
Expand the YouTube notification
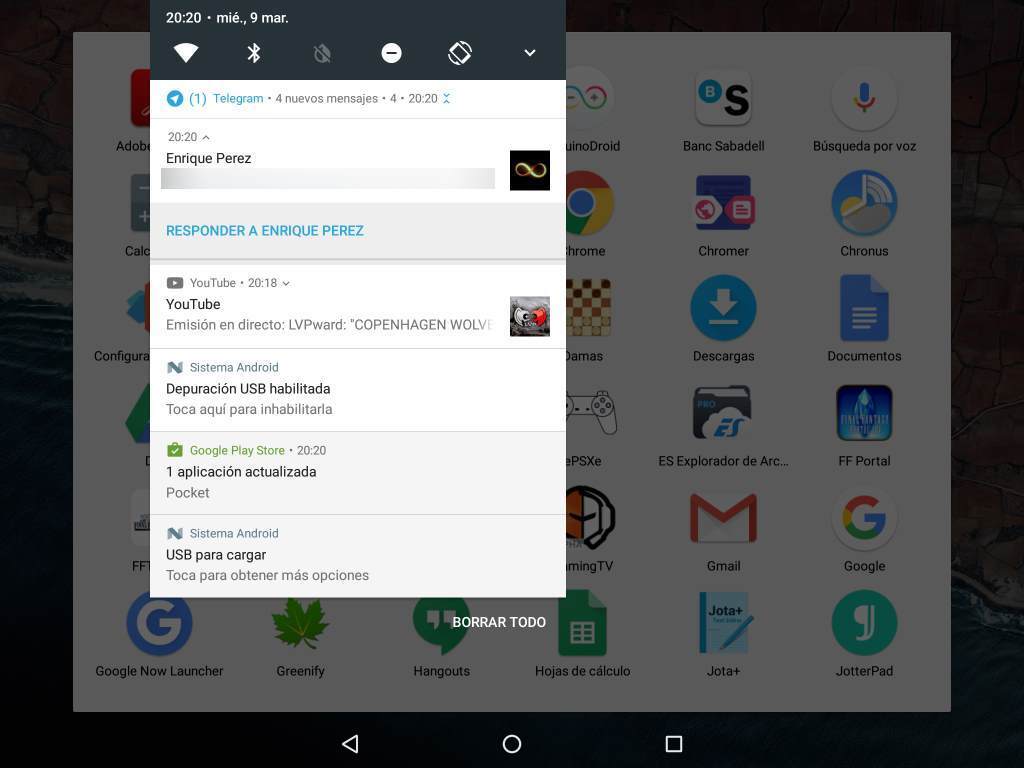coord(285,283)
